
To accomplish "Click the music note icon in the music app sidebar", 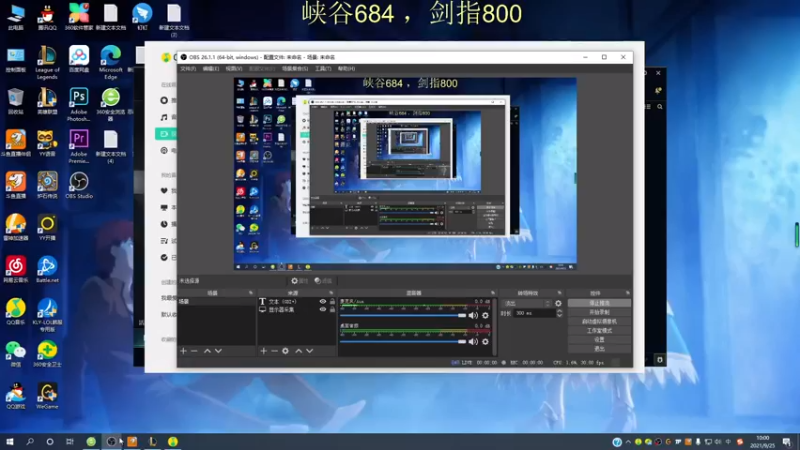I will (164, 117).
